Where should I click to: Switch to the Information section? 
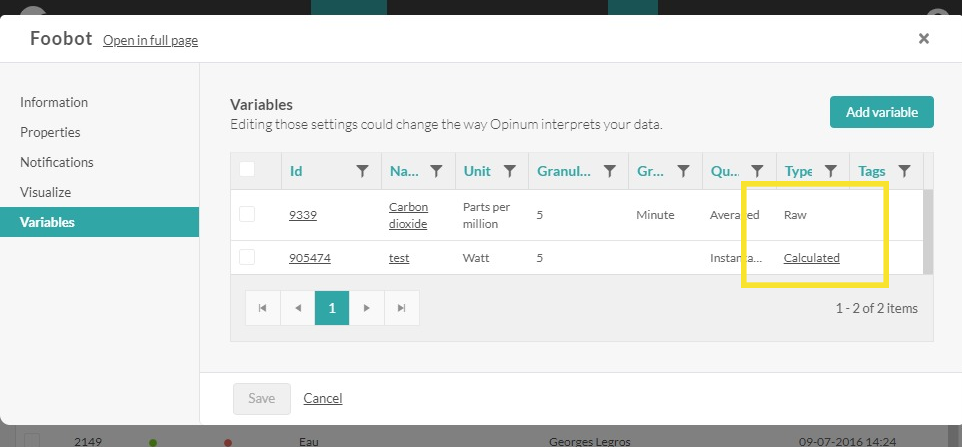pos(54,102)
